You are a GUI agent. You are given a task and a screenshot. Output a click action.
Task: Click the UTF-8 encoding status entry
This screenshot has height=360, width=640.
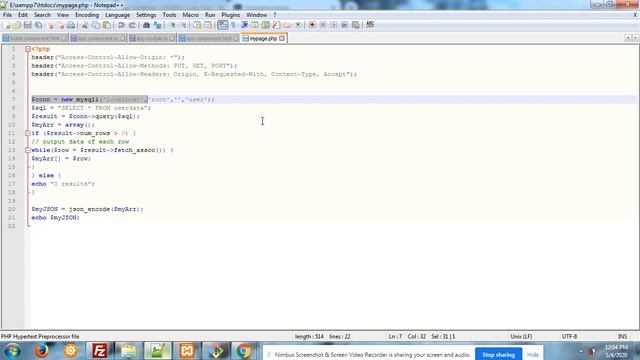pos(569,337)
